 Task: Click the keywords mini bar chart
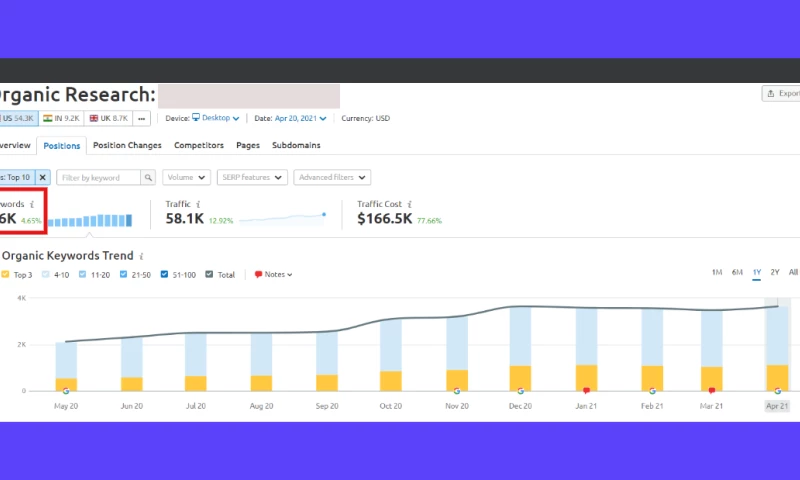tap(90, 220)
